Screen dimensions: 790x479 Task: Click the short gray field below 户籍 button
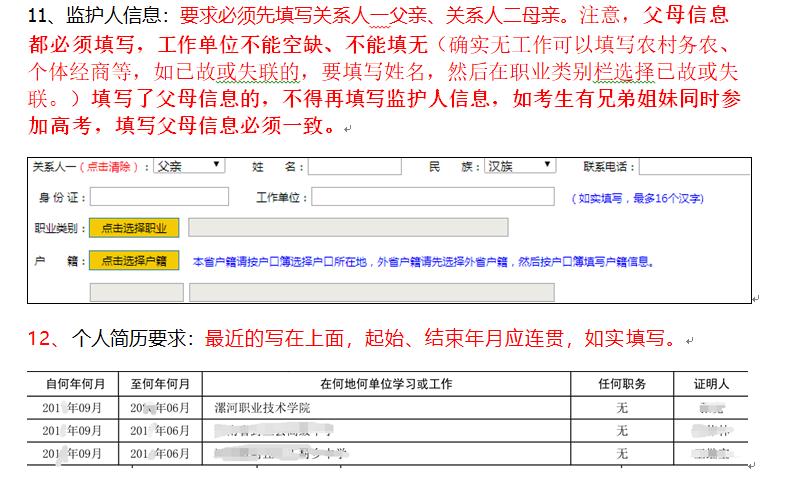click(x=136, y=292)
